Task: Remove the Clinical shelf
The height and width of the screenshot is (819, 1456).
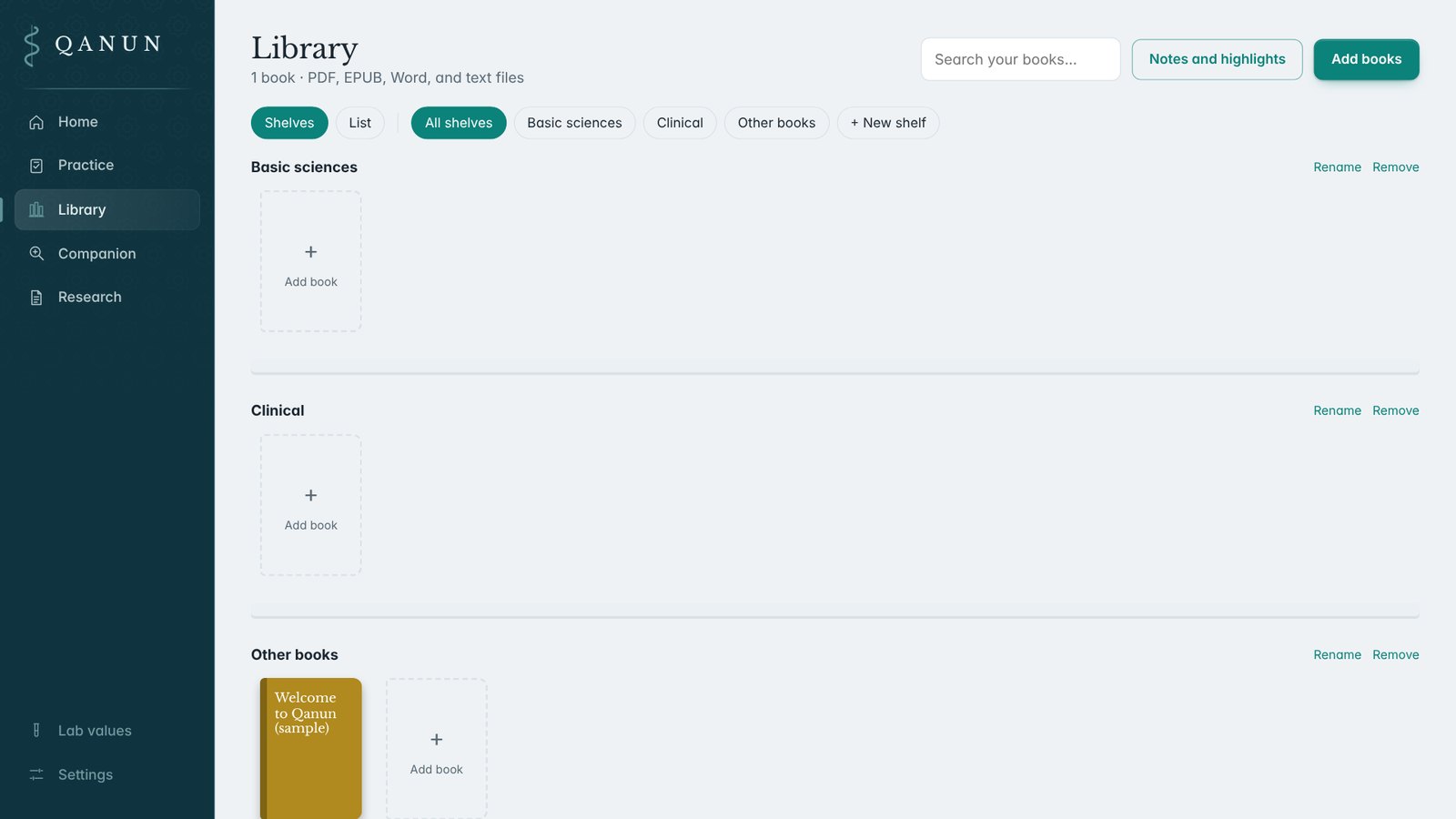Action: pos(1396,411)
